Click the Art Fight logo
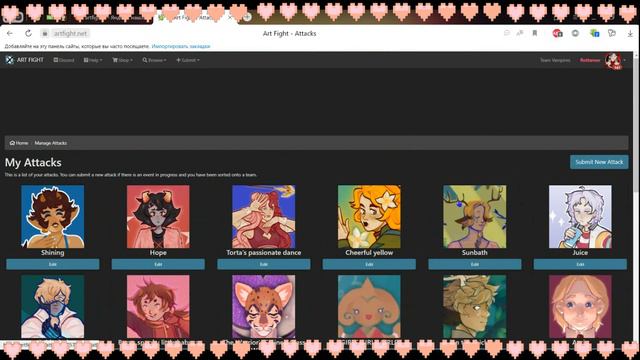Screen dimensions: 640x360 pyautogui.click(x=24, y=60)
